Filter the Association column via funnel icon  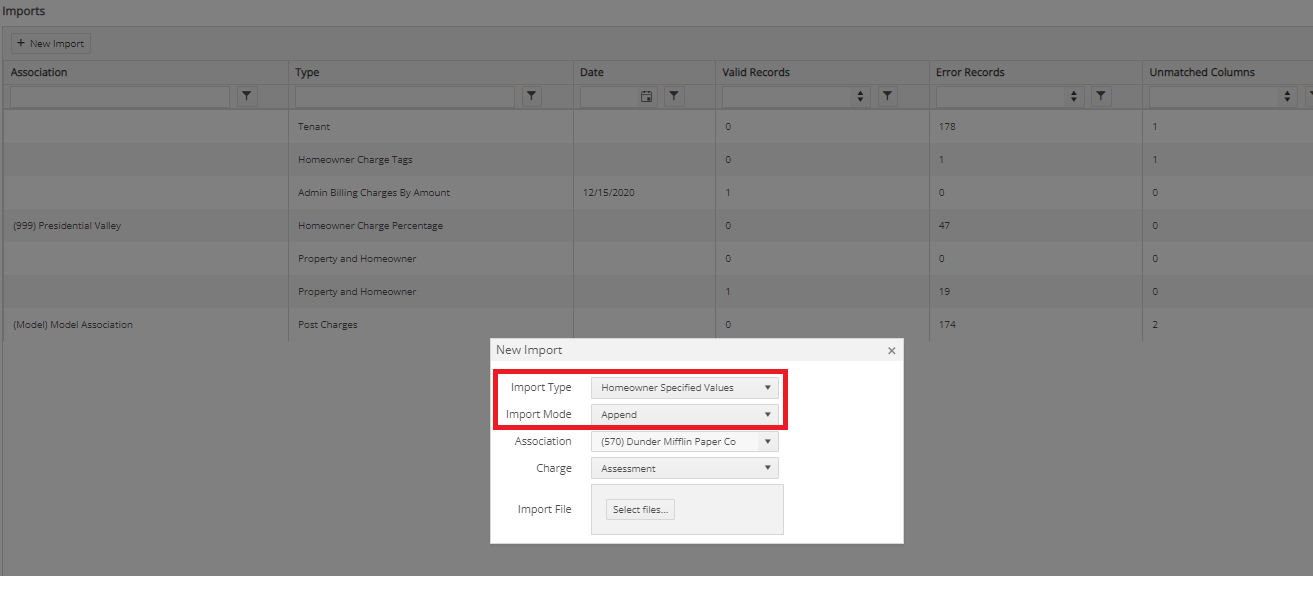tap(247, 96)
